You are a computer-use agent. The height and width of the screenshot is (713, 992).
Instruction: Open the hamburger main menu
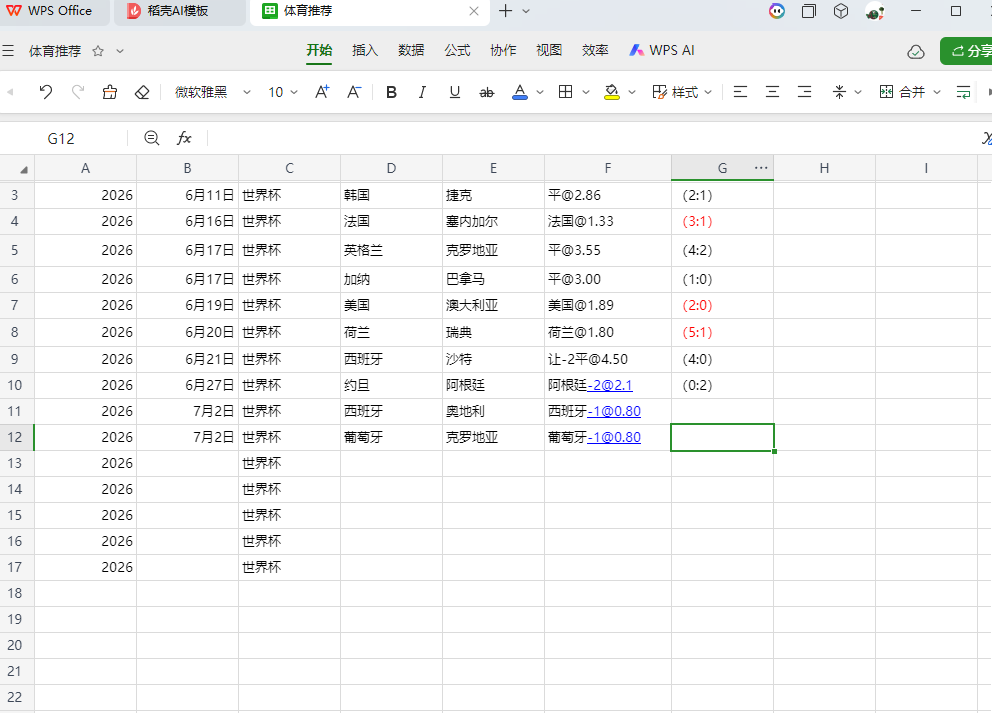coord(8,51)
